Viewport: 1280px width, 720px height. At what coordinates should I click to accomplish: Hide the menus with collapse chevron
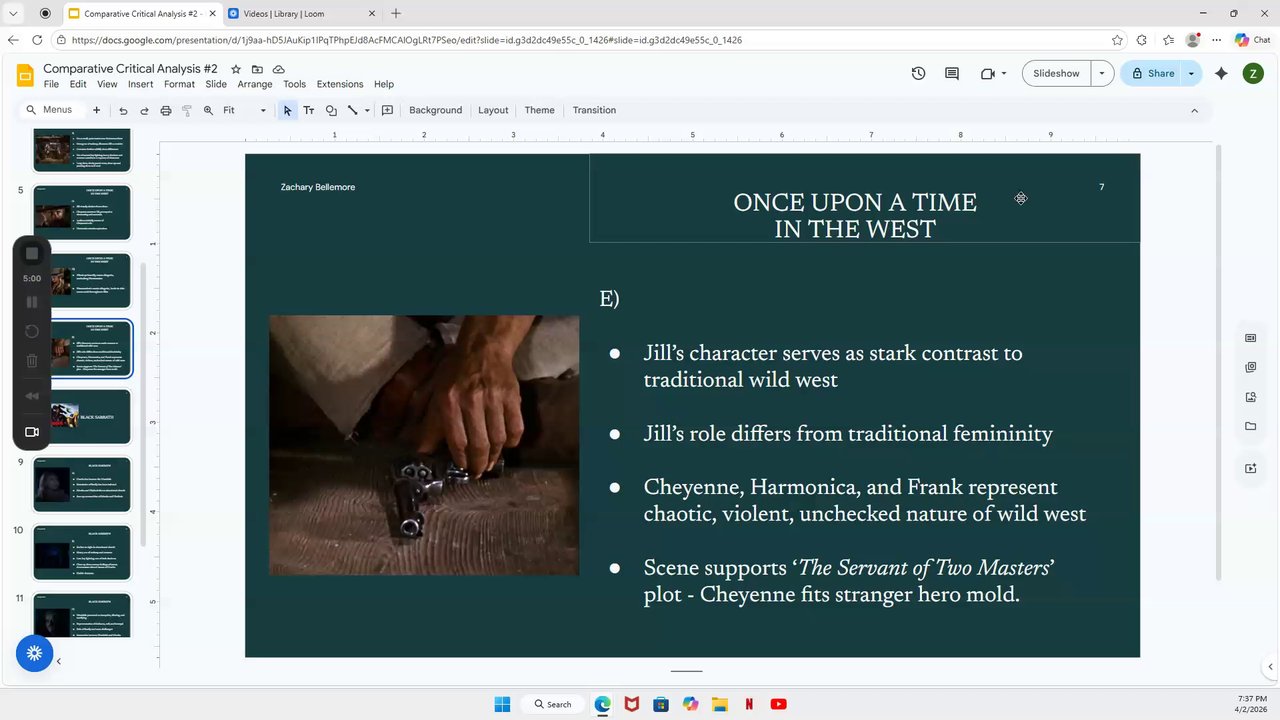point(1194,110)
